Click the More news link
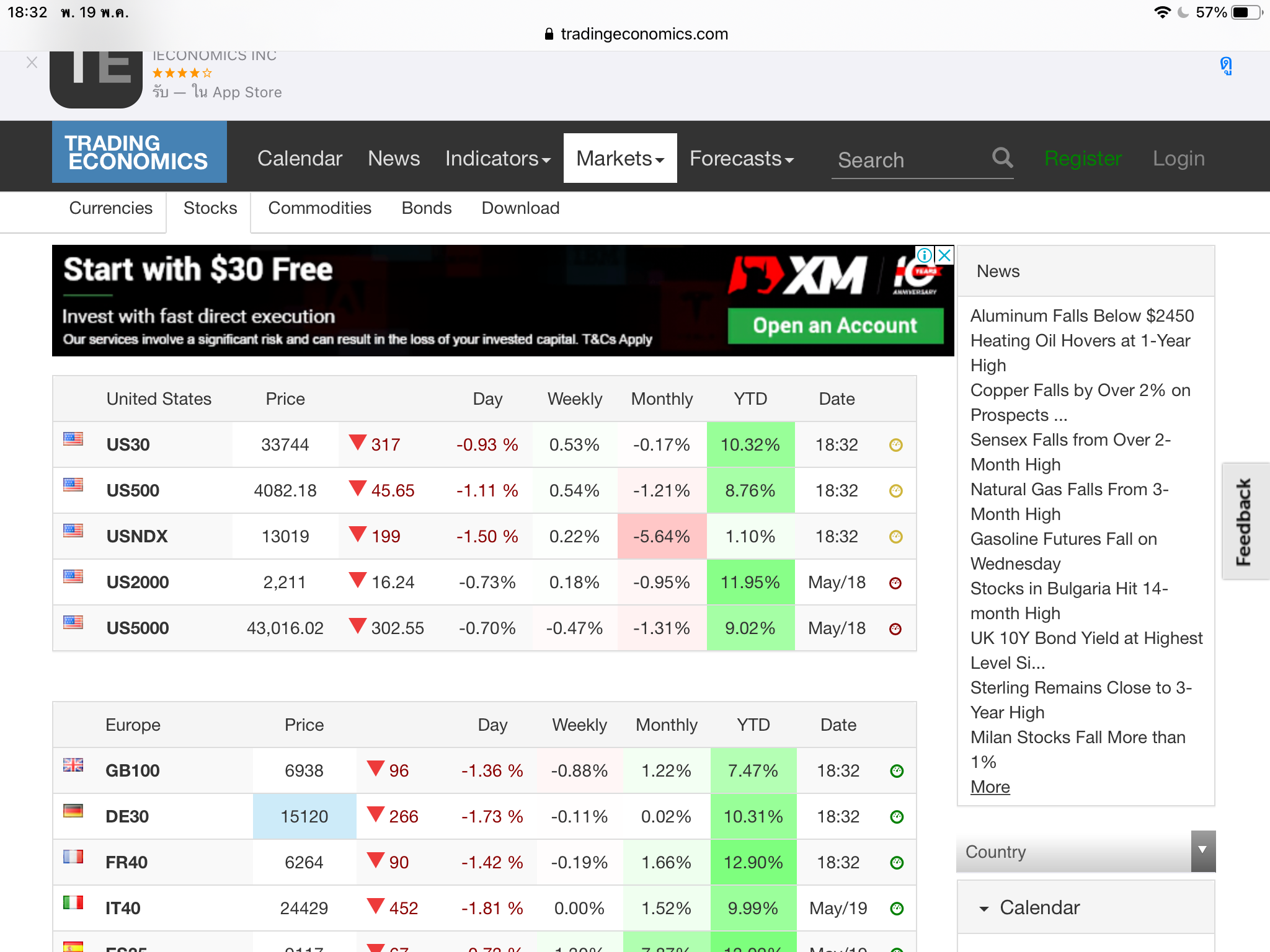The image size is (1270, 952). (990, 787)
